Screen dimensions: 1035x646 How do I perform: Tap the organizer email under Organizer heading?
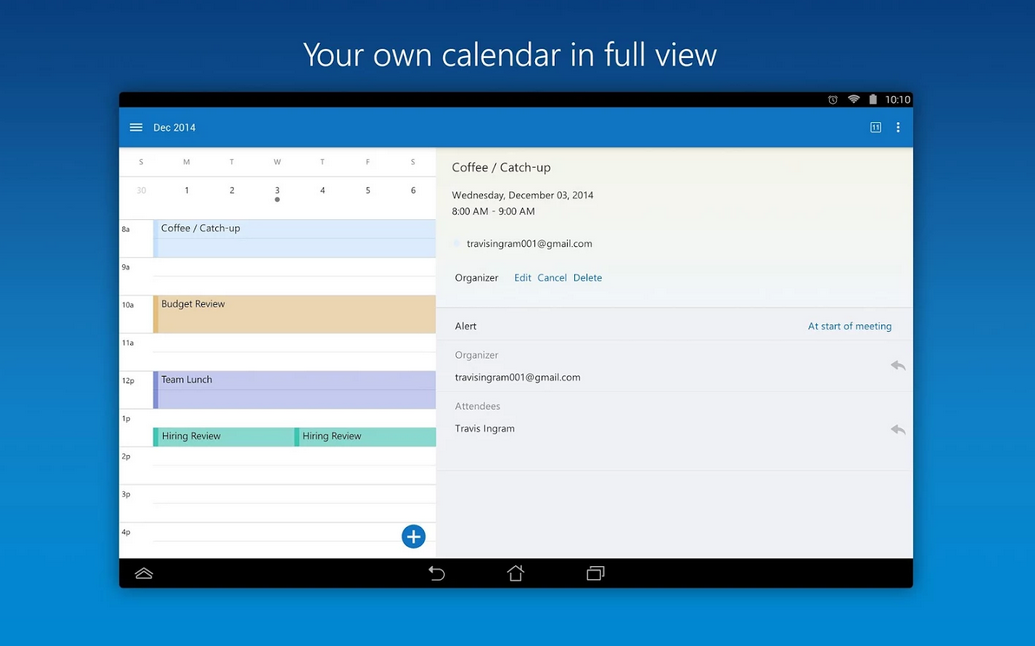[518, 377]
